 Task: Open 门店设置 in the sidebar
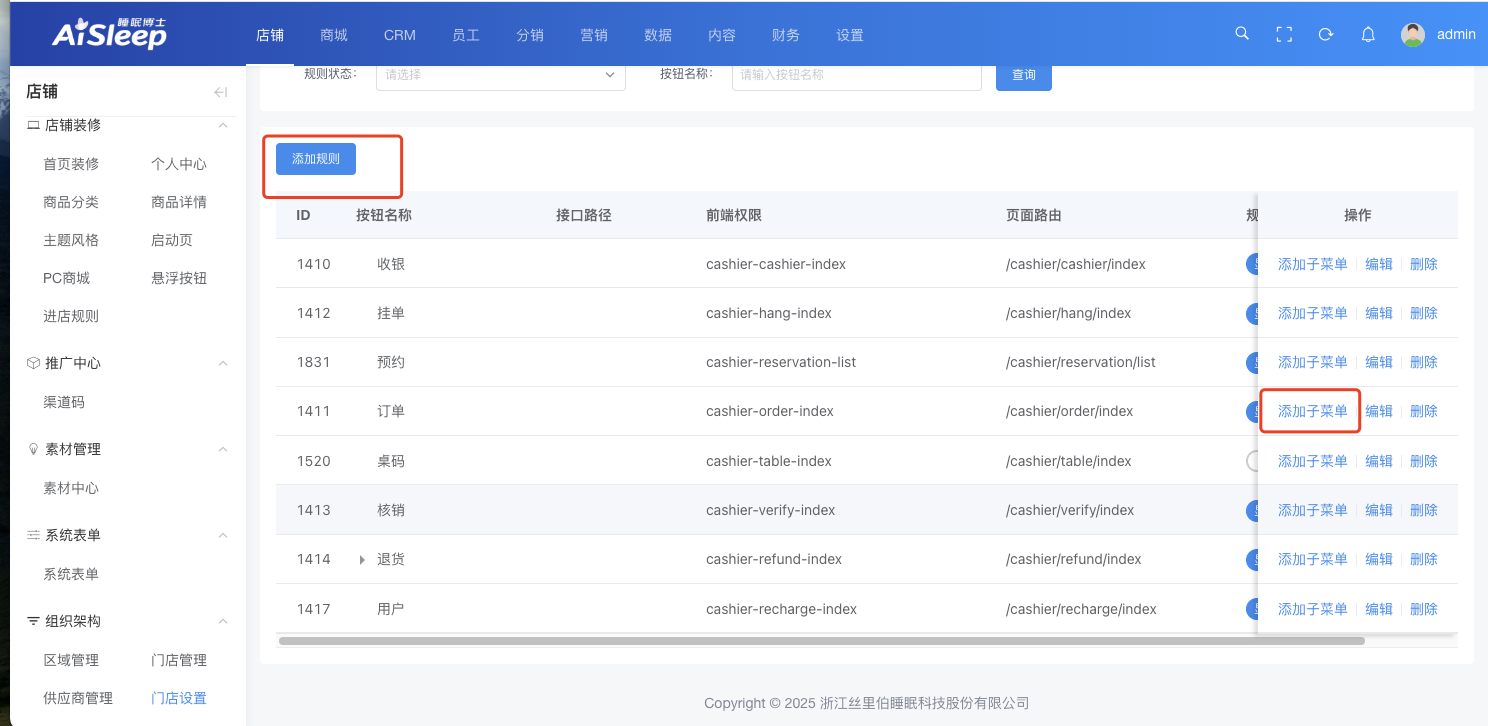click(x=179, y=698)
